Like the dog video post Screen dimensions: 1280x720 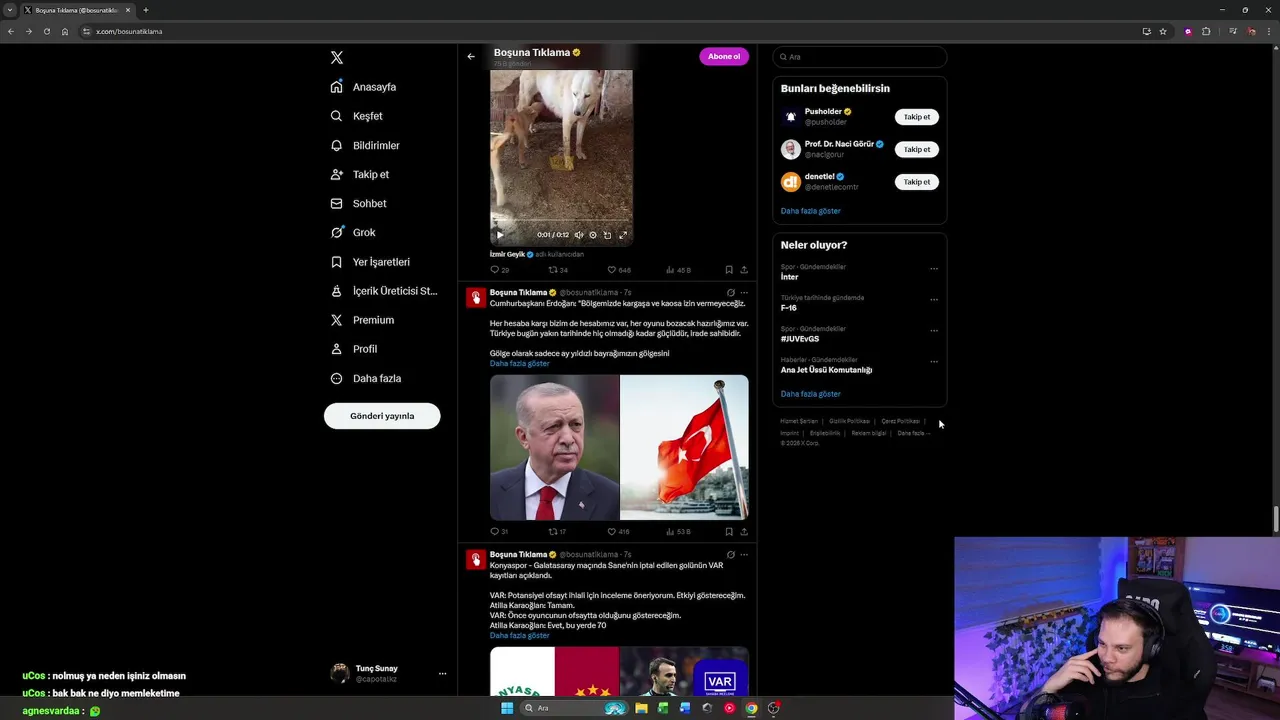point(619,270)
